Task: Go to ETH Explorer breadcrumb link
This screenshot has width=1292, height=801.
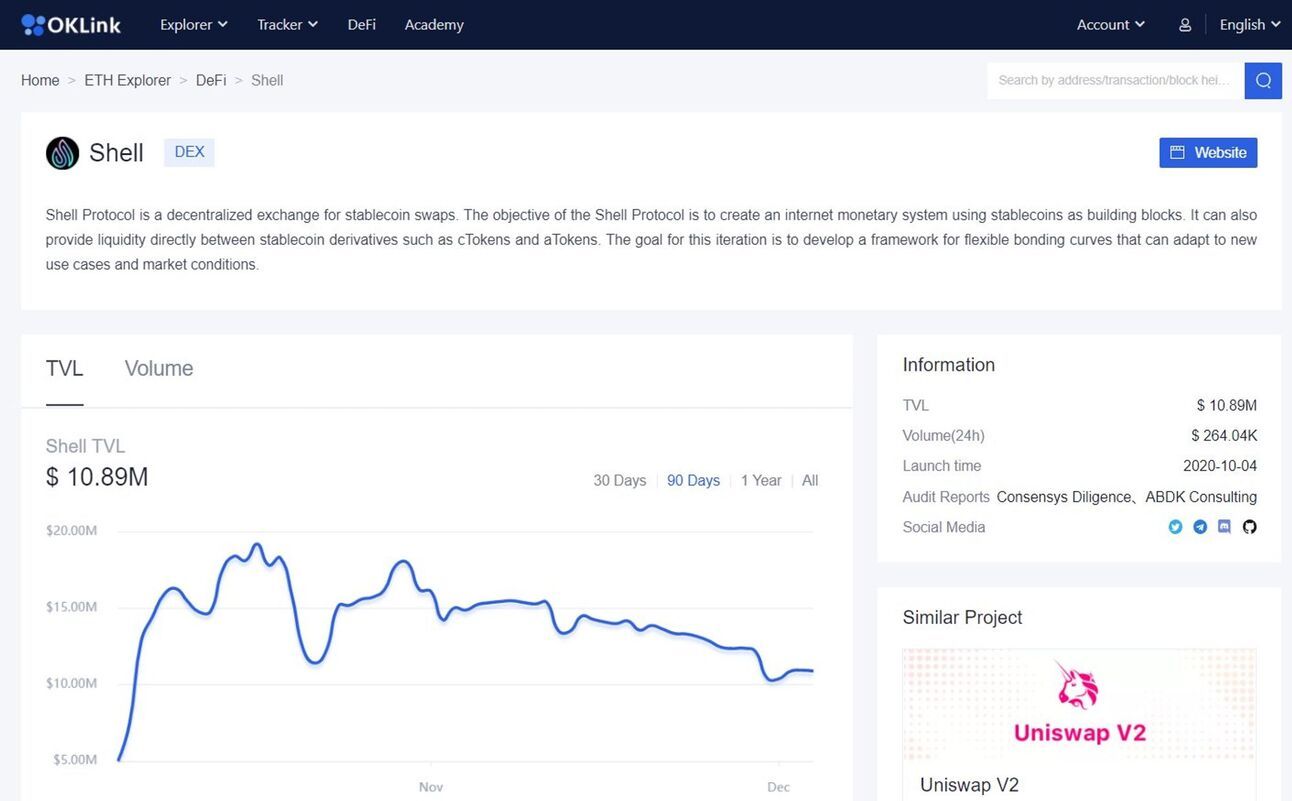Action: pyautogui.click(x=128, y=80)
